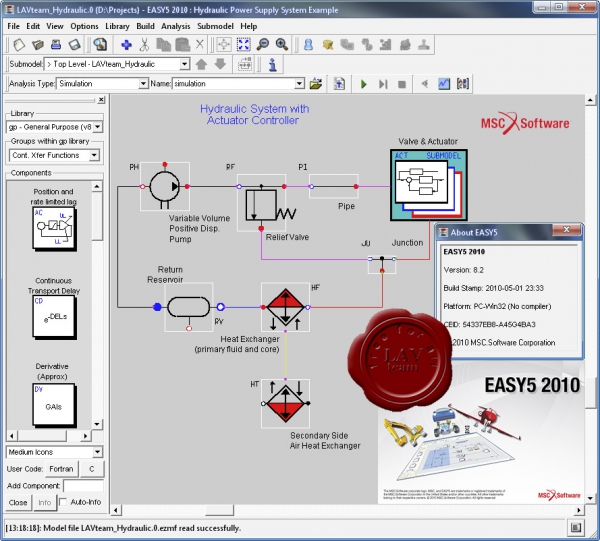Click the center view crosshair icon
The image size is (600, 541).
[x=224, y=44]
